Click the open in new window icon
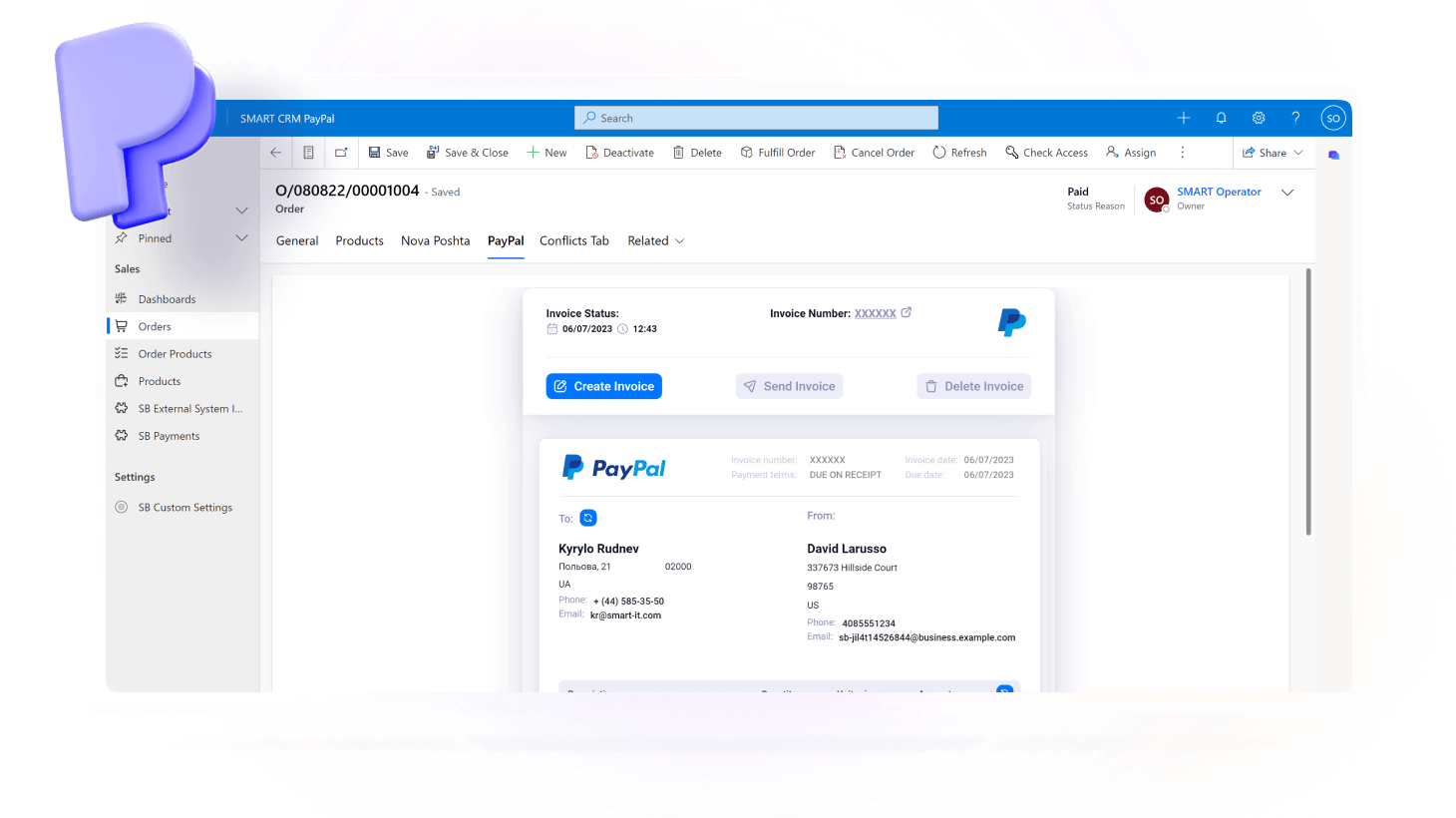 coord(341,153)
